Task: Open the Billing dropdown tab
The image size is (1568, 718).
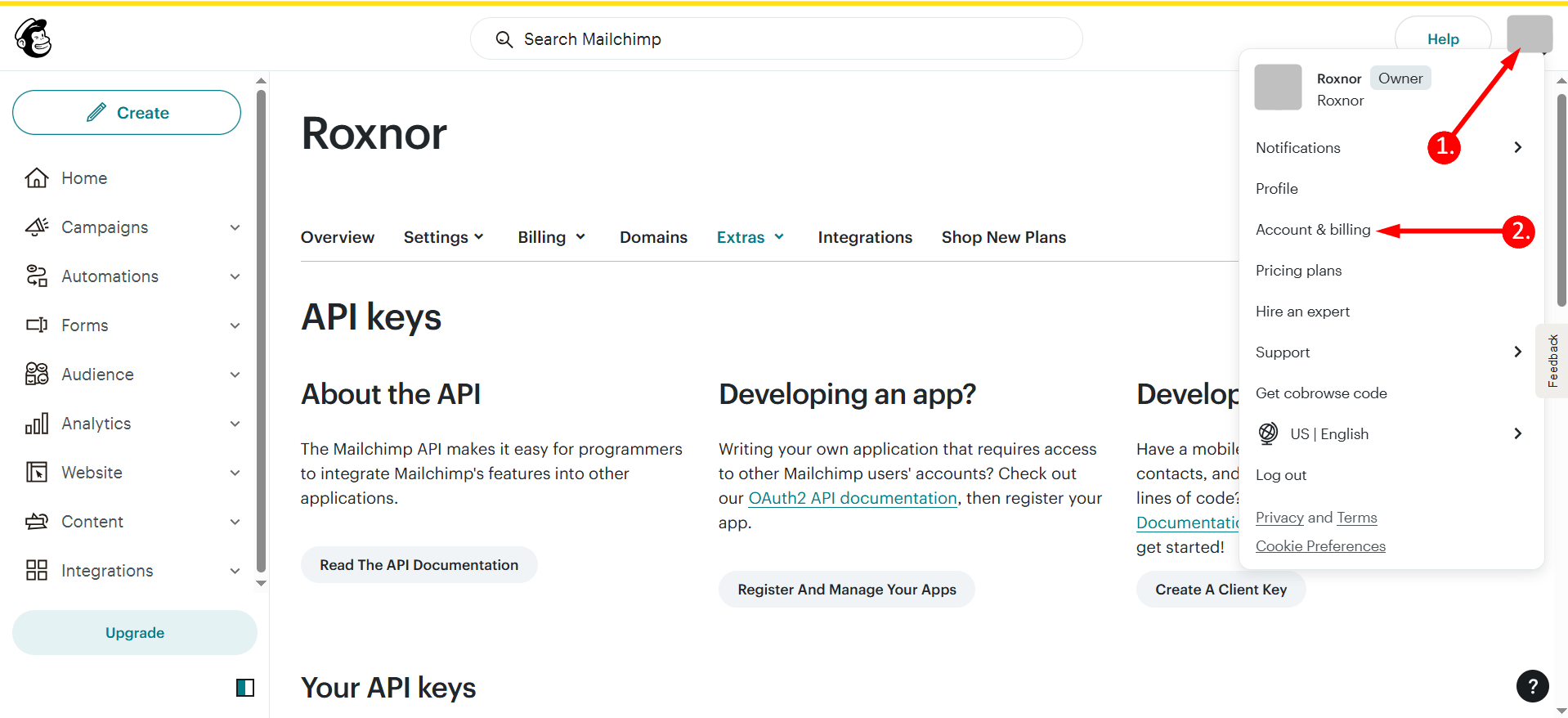Action: 551,237
